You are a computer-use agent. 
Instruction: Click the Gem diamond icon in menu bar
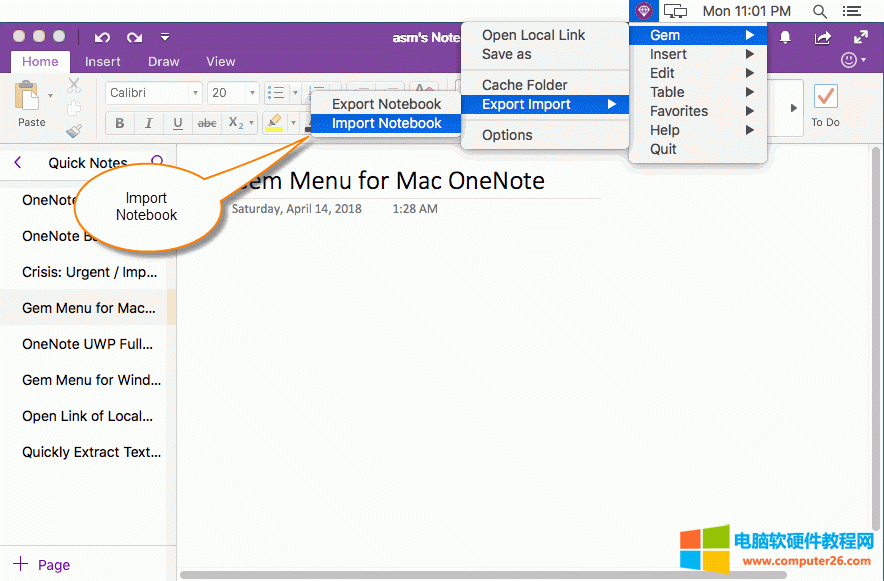(x=643, y=11)
